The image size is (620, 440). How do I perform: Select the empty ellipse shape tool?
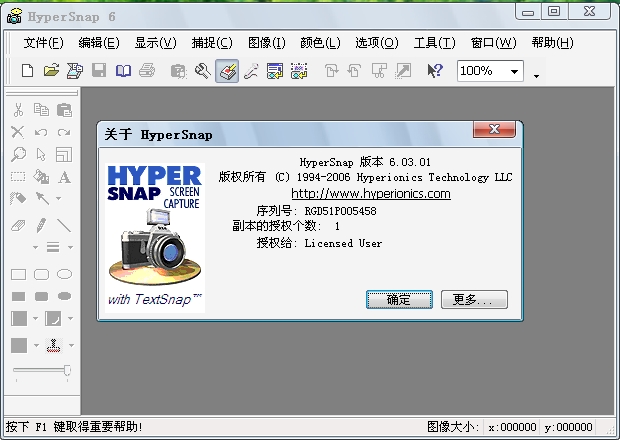tap(64, 274)
